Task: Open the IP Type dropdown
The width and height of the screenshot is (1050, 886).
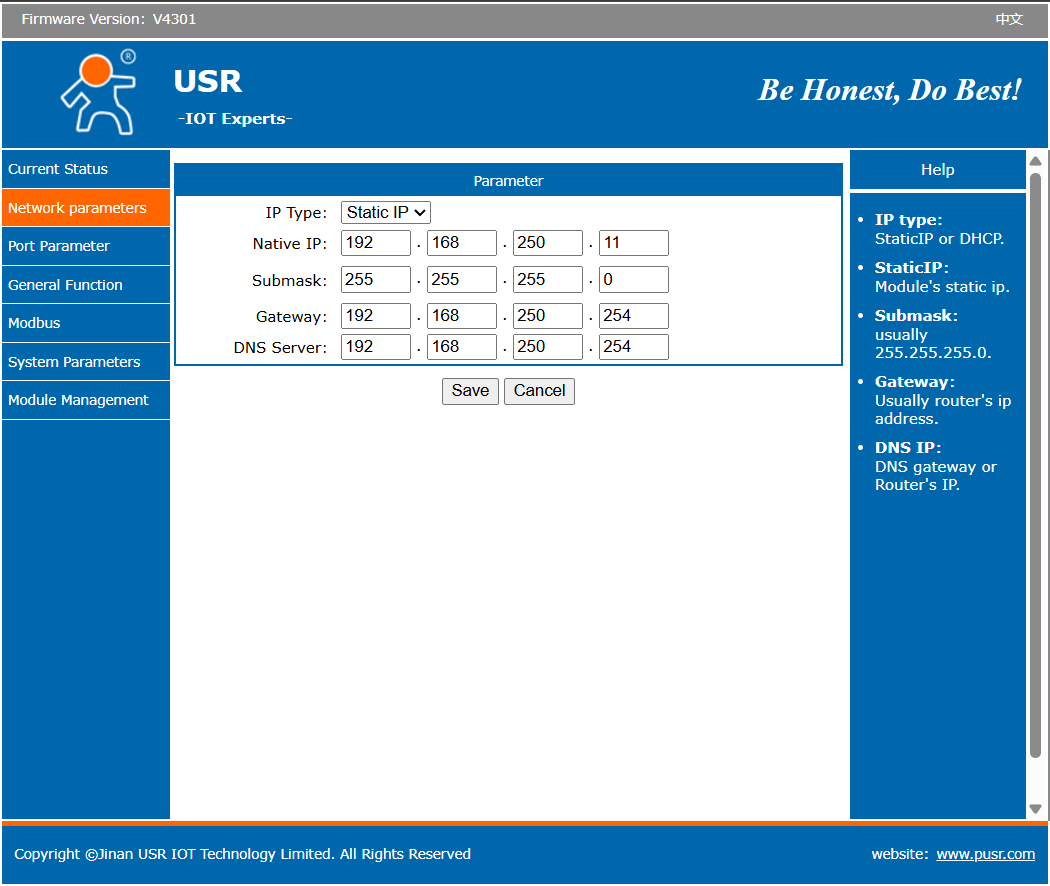Action: click(386, 212)
